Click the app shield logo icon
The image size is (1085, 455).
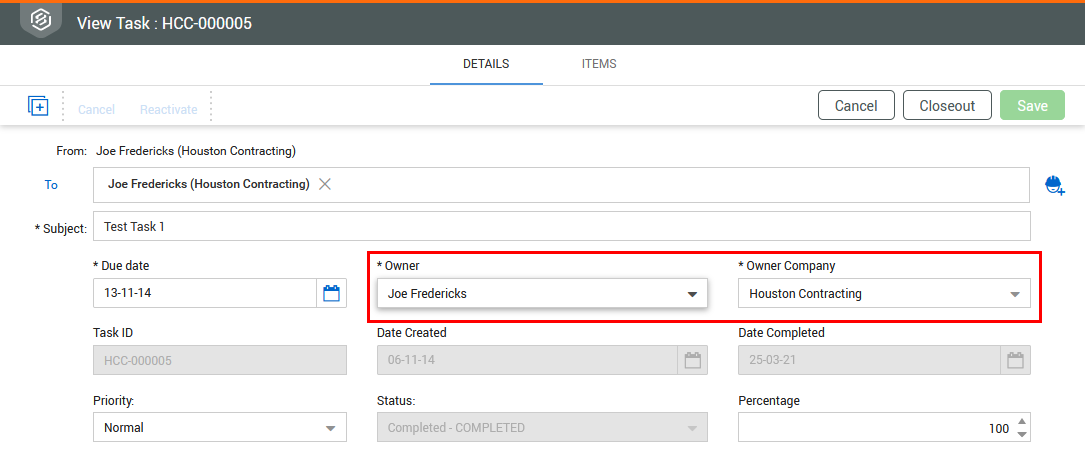pyautogui.click(x=41, y=21)
